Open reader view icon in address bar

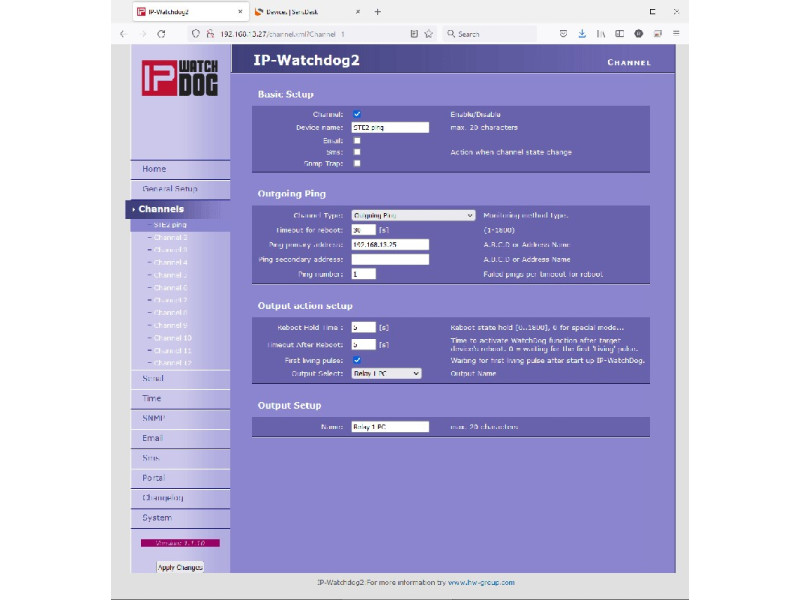(414, 34)
